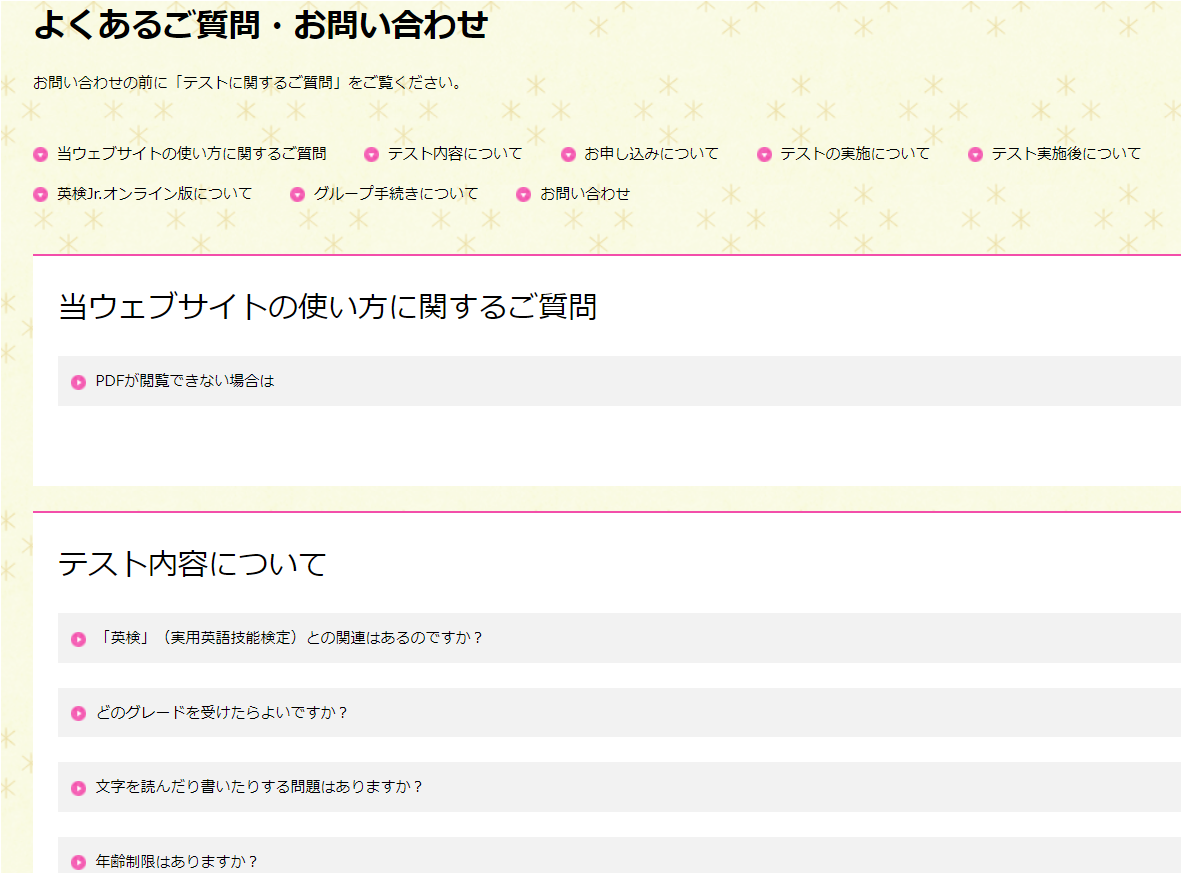Expand どのグレードを受けたらよいですか？ question
This screenshot has height=874, width=1182.
click(x=222, y=713)
